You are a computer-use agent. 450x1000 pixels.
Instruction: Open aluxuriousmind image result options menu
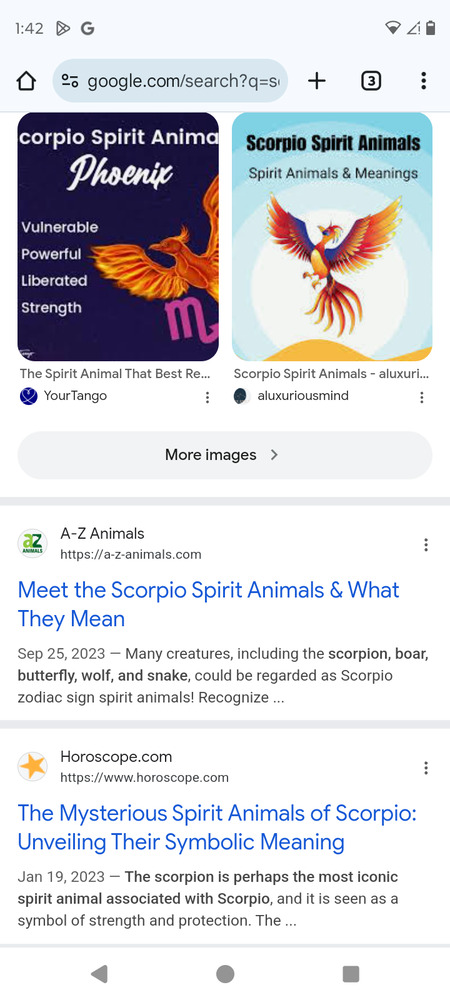coord(421,397)
